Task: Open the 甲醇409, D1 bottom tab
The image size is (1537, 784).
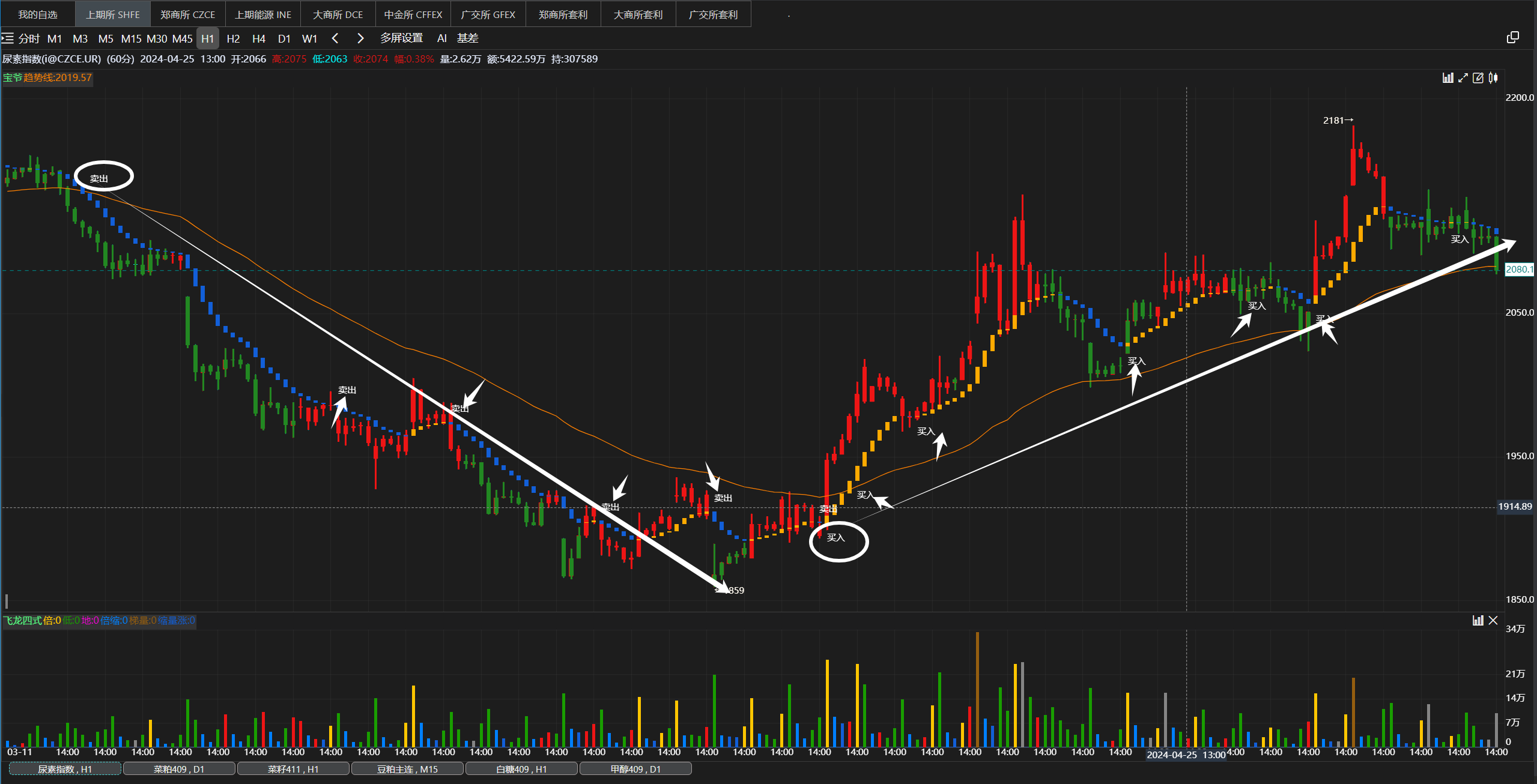Action: [635, 768]
